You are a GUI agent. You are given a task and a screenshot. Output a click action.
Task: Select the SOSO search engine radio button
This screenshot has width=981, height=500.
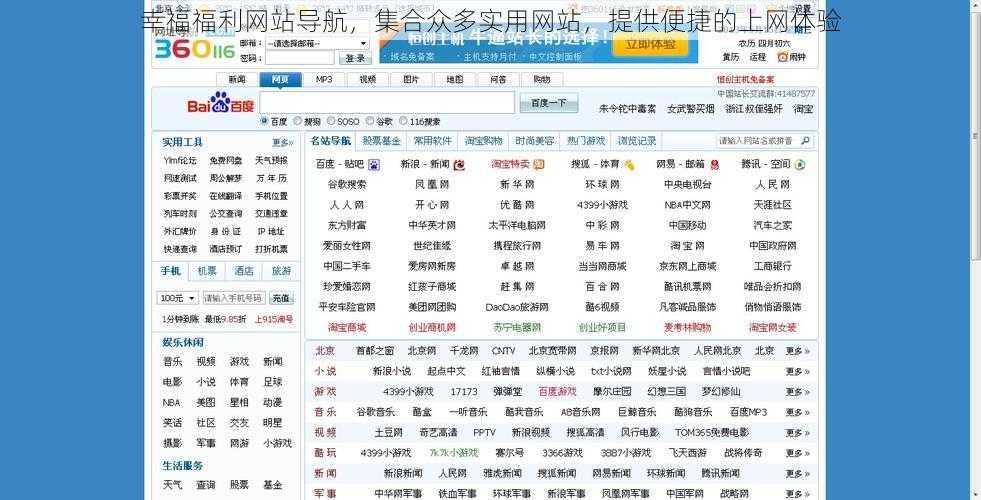[x=332, y=121]
